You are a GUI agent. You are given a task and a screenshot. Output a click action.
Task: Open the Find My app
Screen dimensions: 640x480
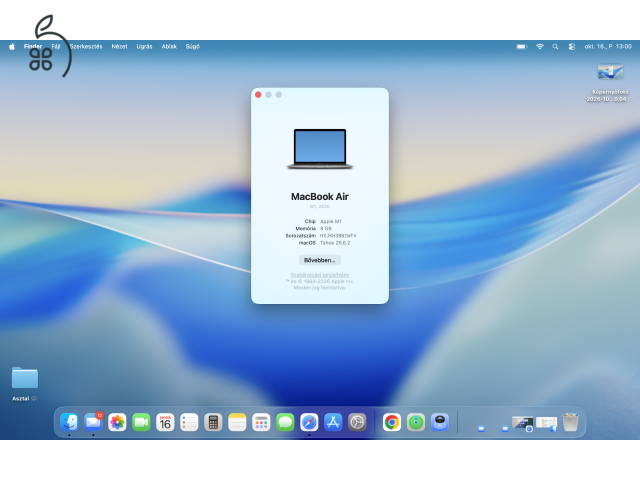(416, 422)
